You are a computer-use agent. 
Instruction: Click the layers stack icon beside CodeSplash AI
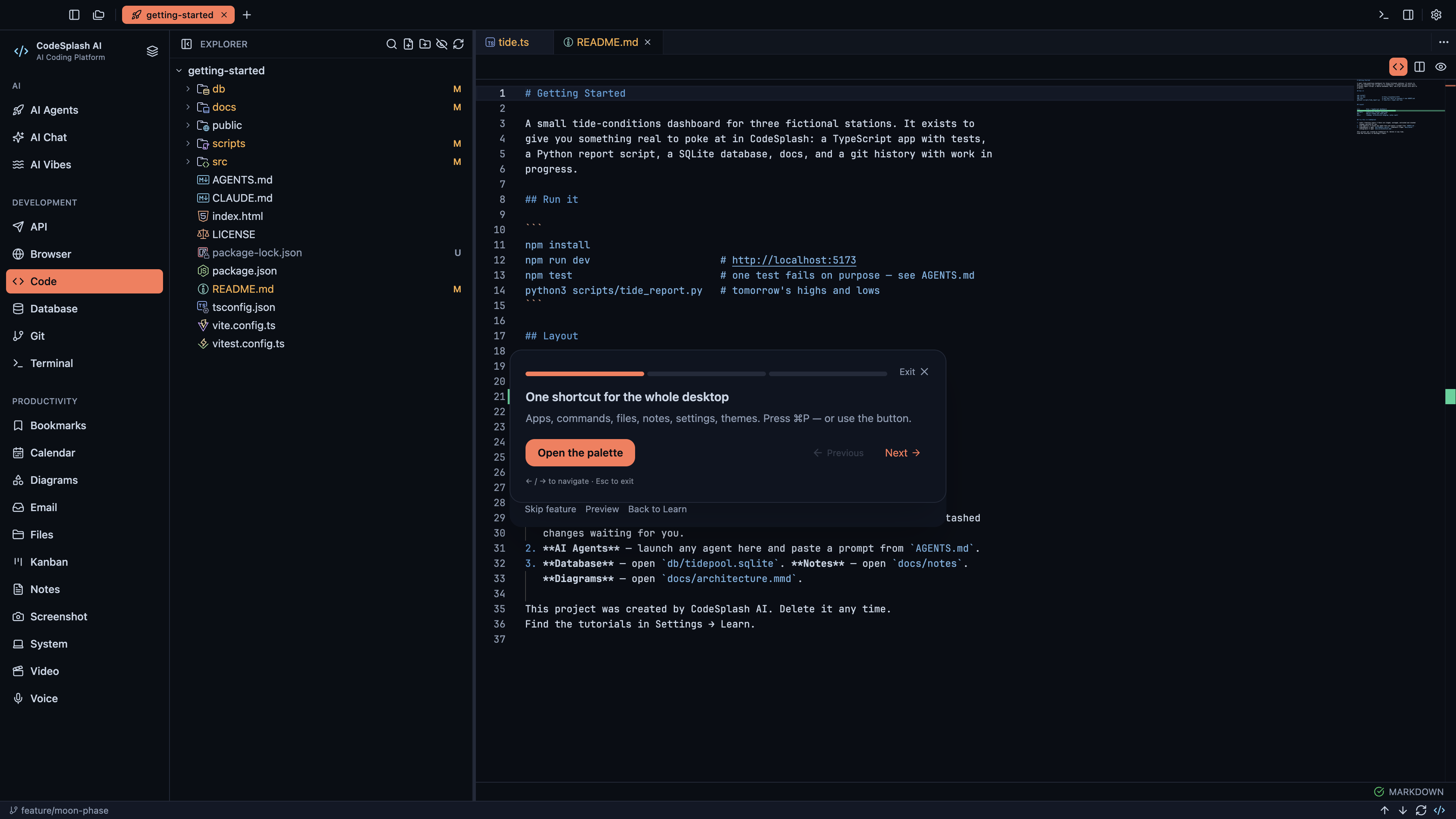pos(152,51)
